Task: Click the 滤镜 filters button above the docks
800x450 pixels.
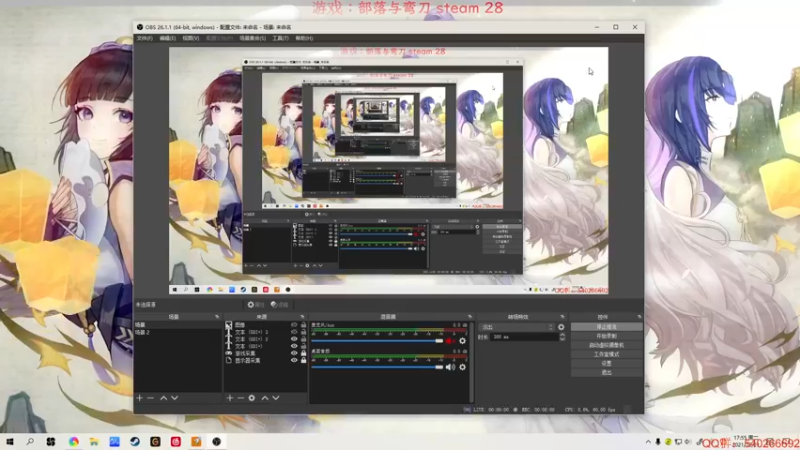Action: pyautogui.click(x=280, y=305)
